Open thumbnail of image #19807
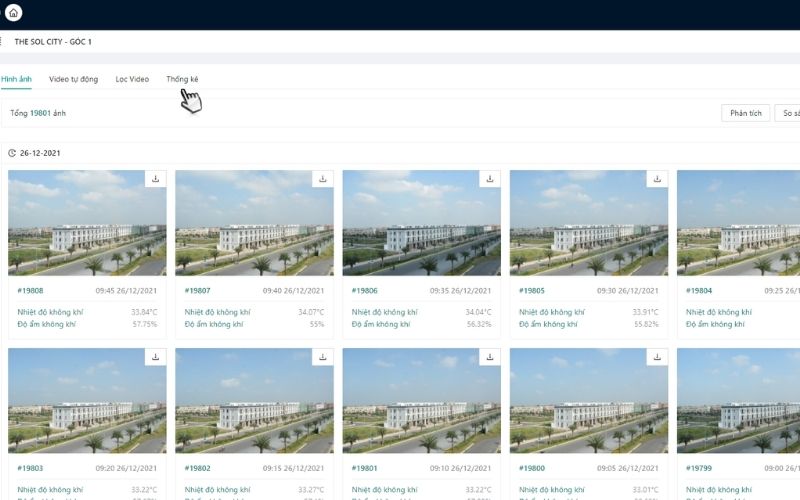 pyautogui.click(x=255, y=223)
